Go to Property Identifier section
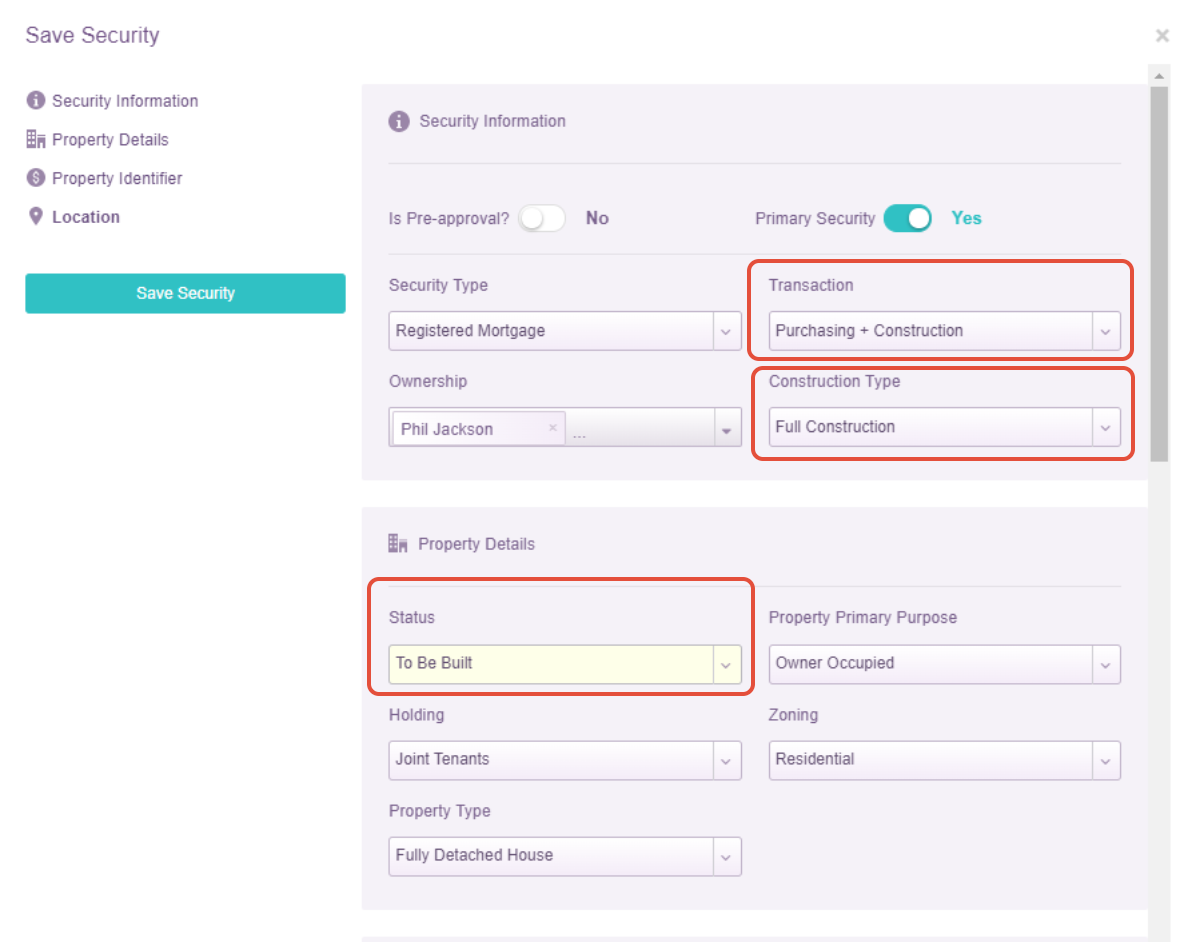 117,178
